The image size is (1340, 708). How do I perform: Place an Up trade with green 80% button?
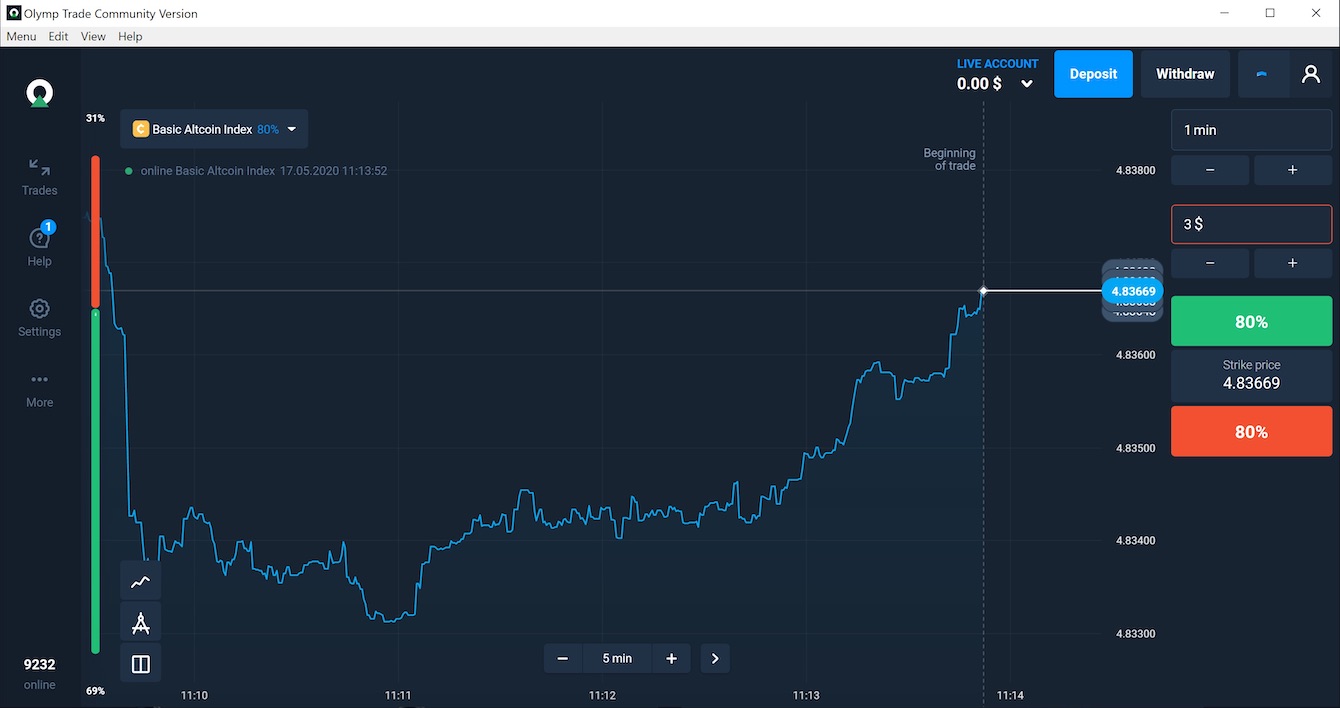pos(1251,322)
